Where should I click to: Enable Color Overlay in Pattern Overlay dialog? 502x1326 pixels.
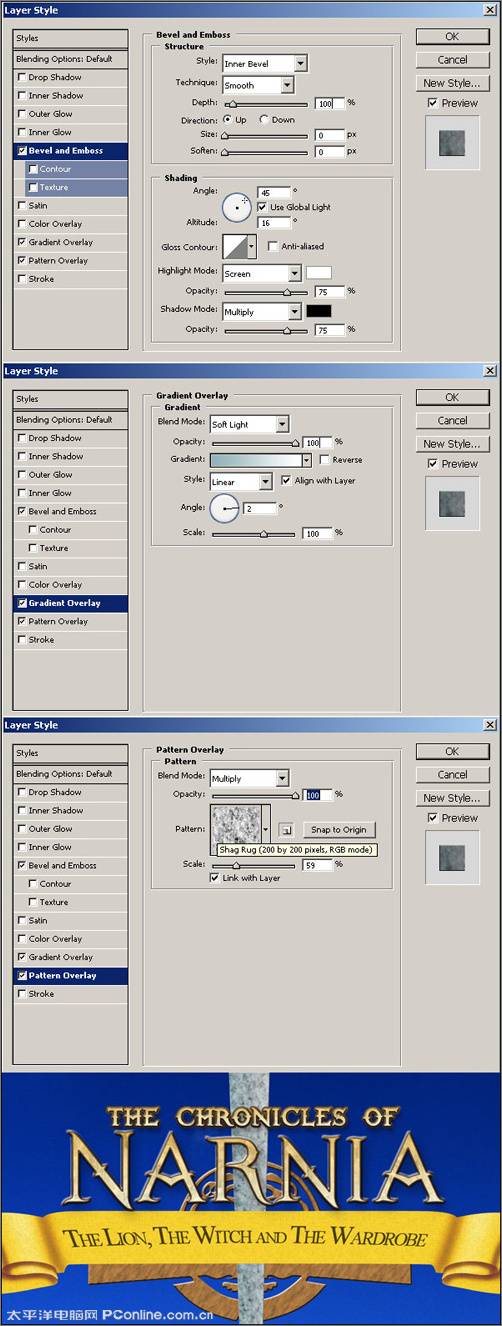click(x=22, y=939)
